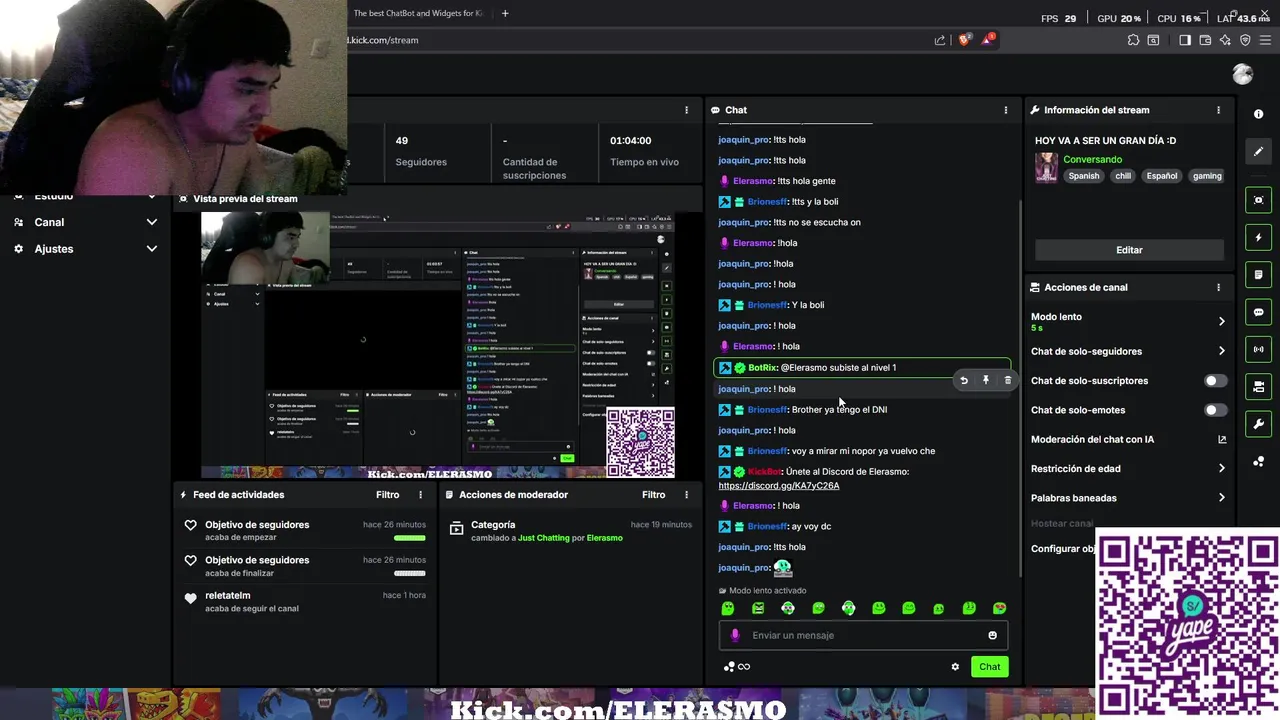This screenshot has height=720, width=1280.
Task: Click the message input field
Action: click(863, 635)
